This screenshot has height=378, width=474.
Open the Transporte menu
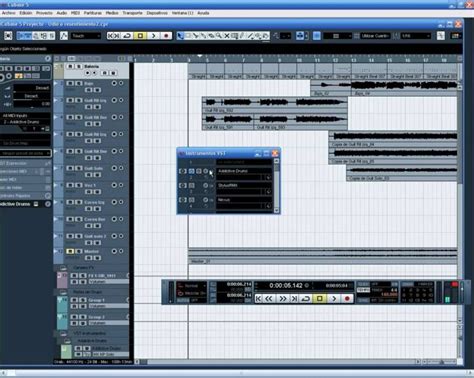[x=132, y=13]
